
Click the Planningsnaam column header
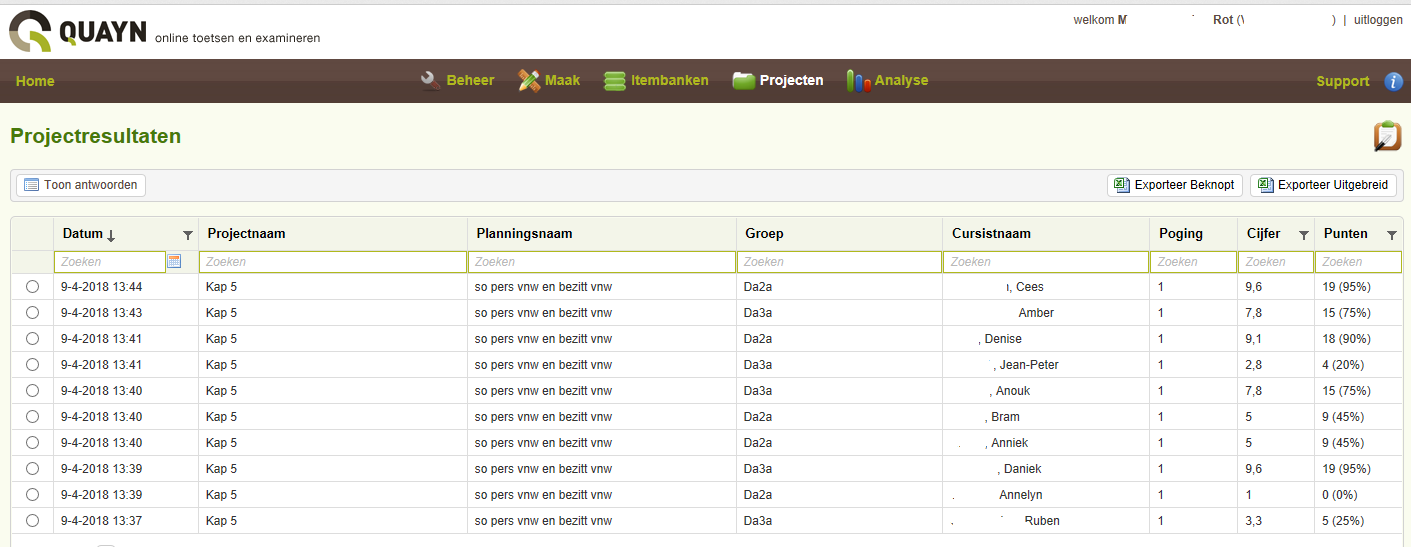click(524, 234)
